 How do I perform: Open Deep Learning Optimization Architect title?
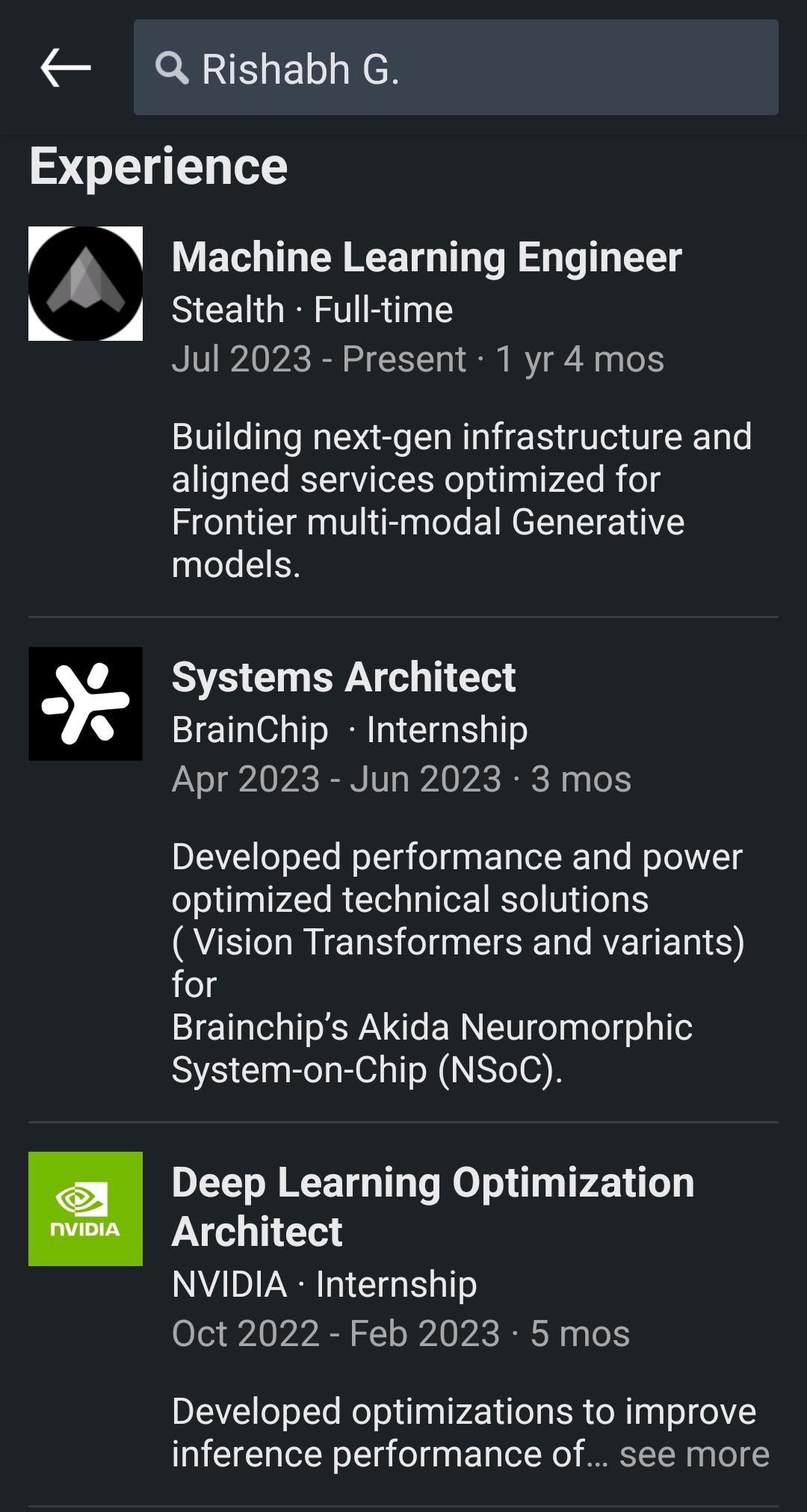pos(433,1206)
